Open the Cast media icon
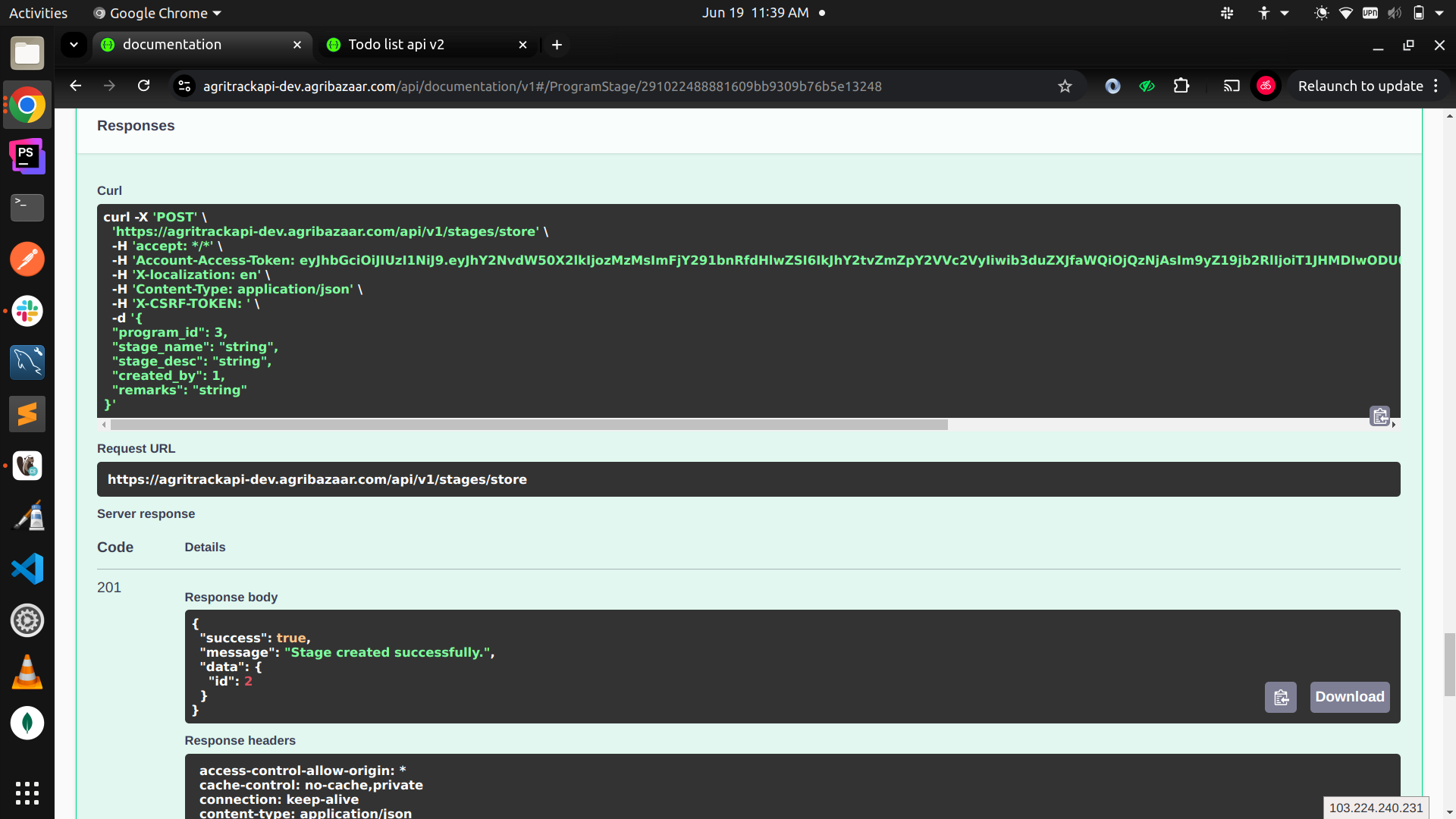Image resolution: width=1456 pixels, height=819 pixels. (x=1232, y=86)
